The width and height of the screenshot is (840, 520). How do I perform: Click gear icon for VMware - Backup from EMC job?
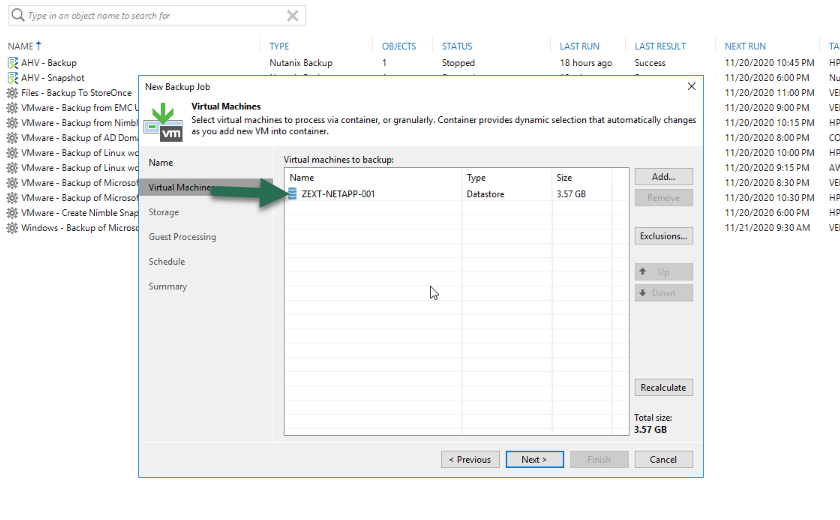12,108
